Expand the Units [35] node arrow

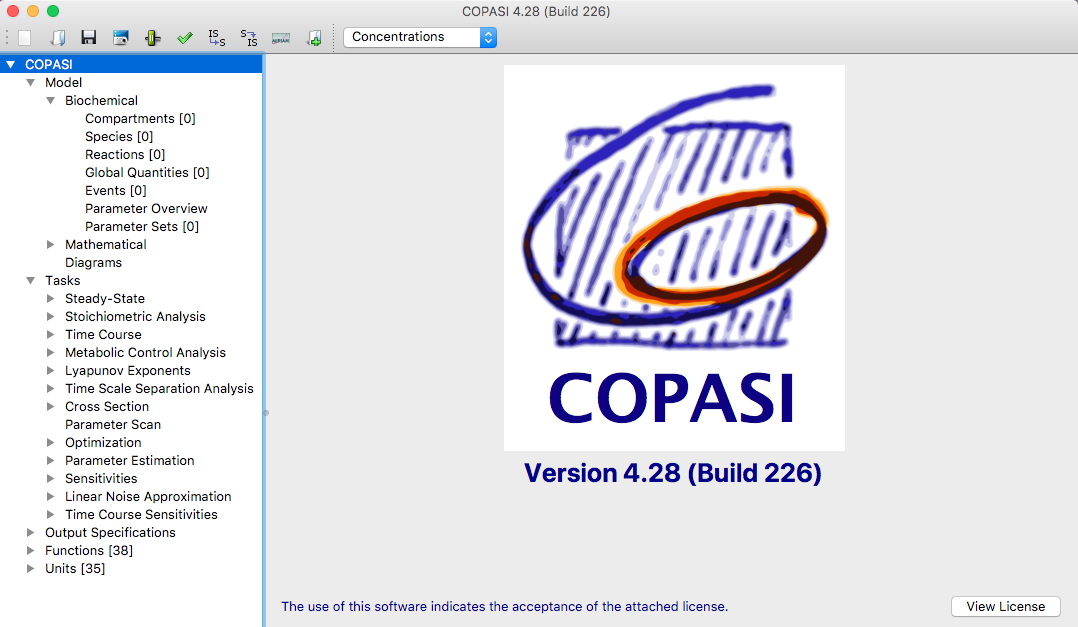30,569
